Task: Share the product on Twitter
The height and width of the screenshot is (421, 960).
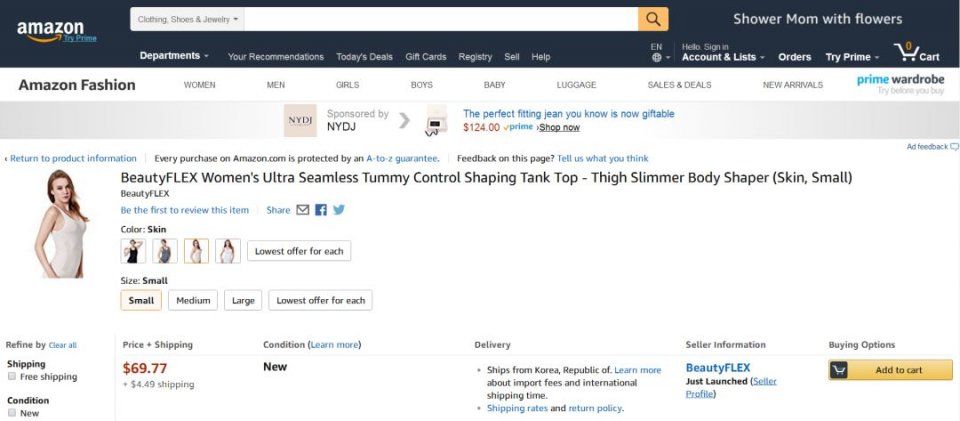Action: pos(339,210)
